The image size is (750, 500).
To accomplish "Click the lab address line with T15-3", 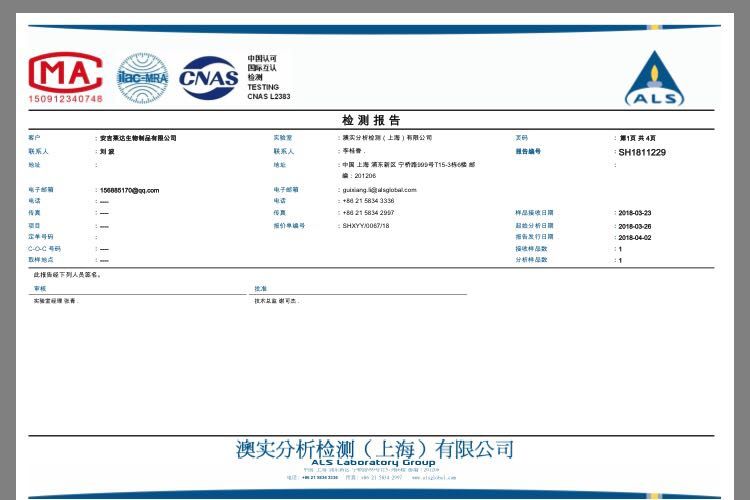I will pos(409,165).
